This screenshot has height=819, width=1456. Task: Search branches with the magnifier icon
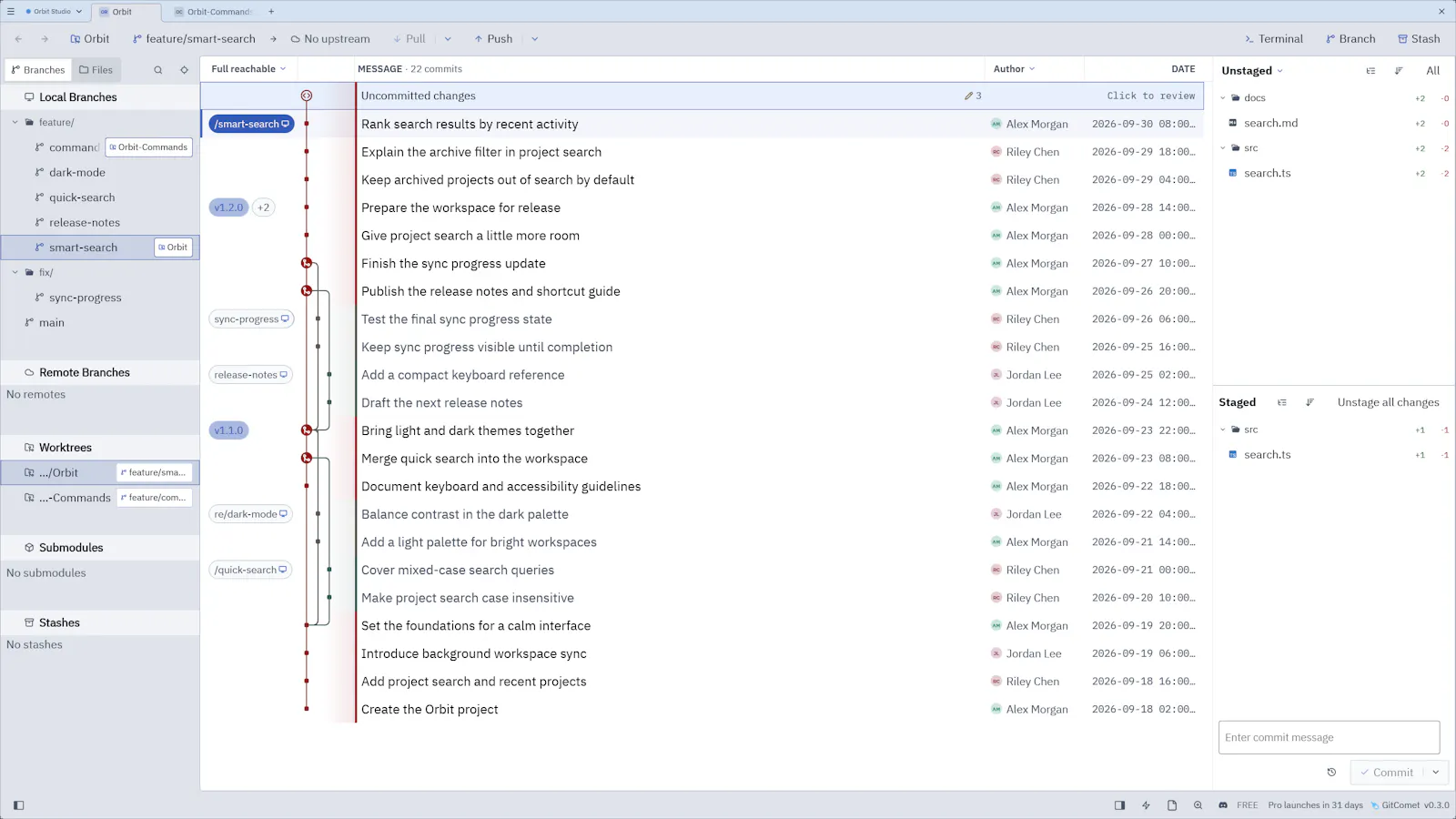point(158,70)
